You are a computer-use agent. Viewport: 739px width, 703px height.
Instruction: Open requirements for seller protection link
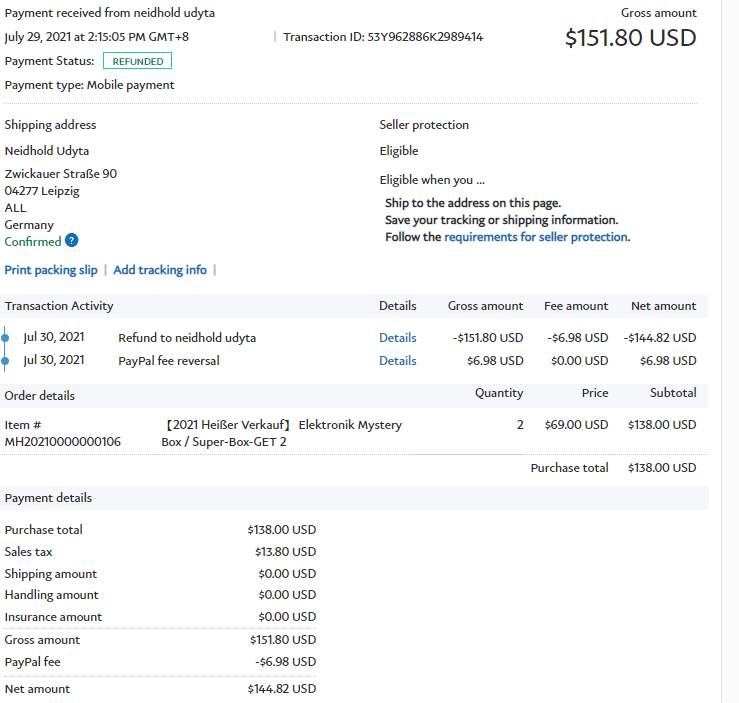point(536,237)
